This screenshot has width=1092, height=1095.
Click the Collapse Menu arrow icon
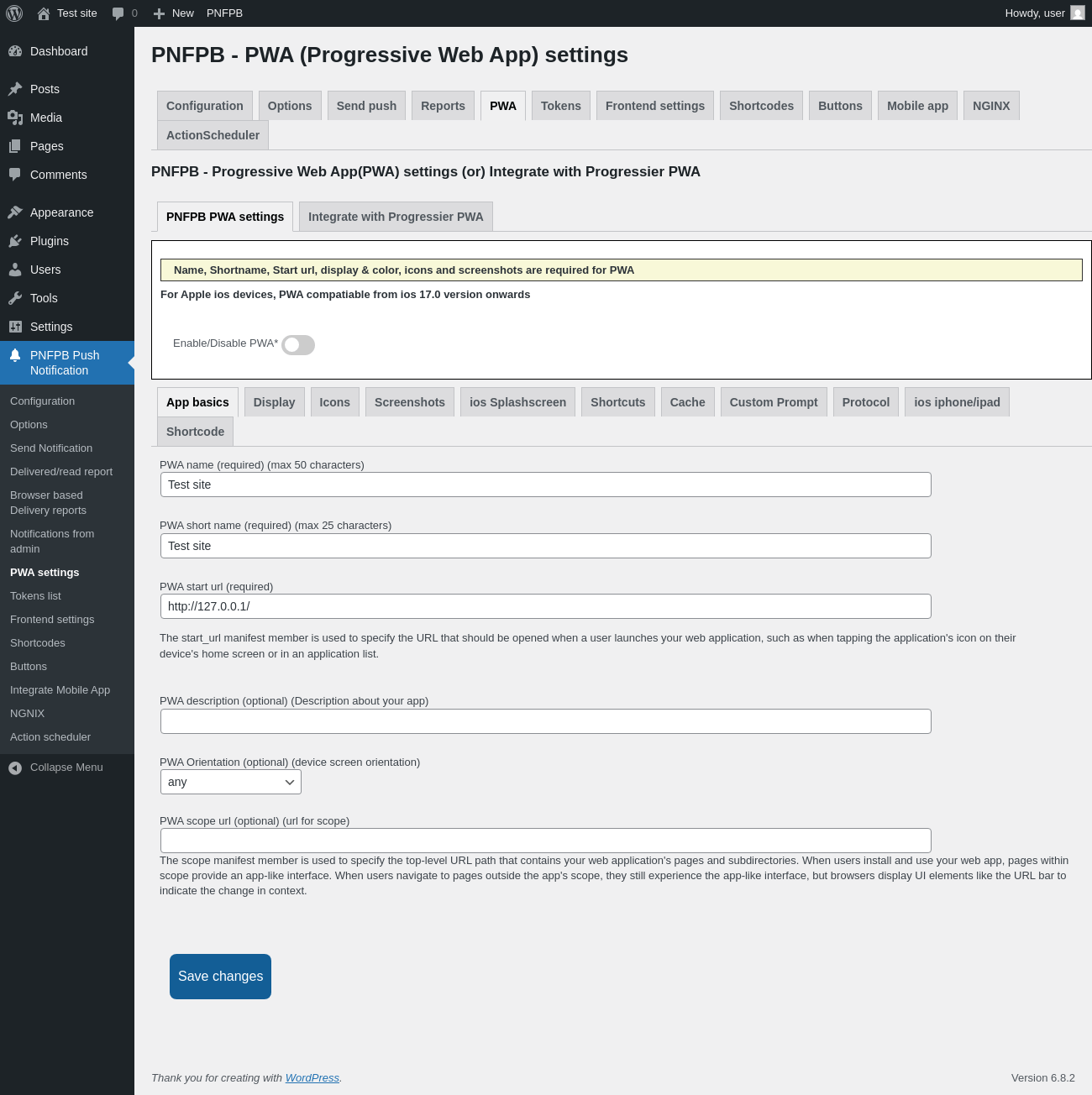15,768
